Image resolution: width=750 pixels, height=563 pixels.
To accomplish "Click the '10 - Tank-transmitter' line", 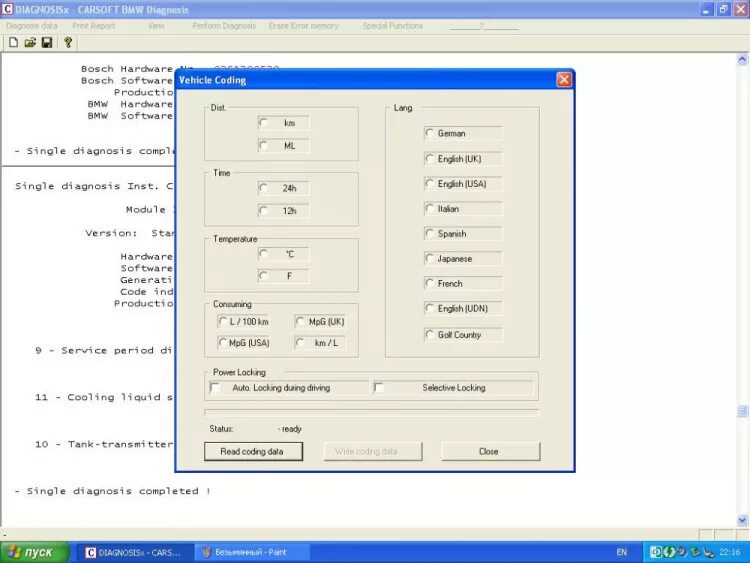I will (x=104, y=444).
